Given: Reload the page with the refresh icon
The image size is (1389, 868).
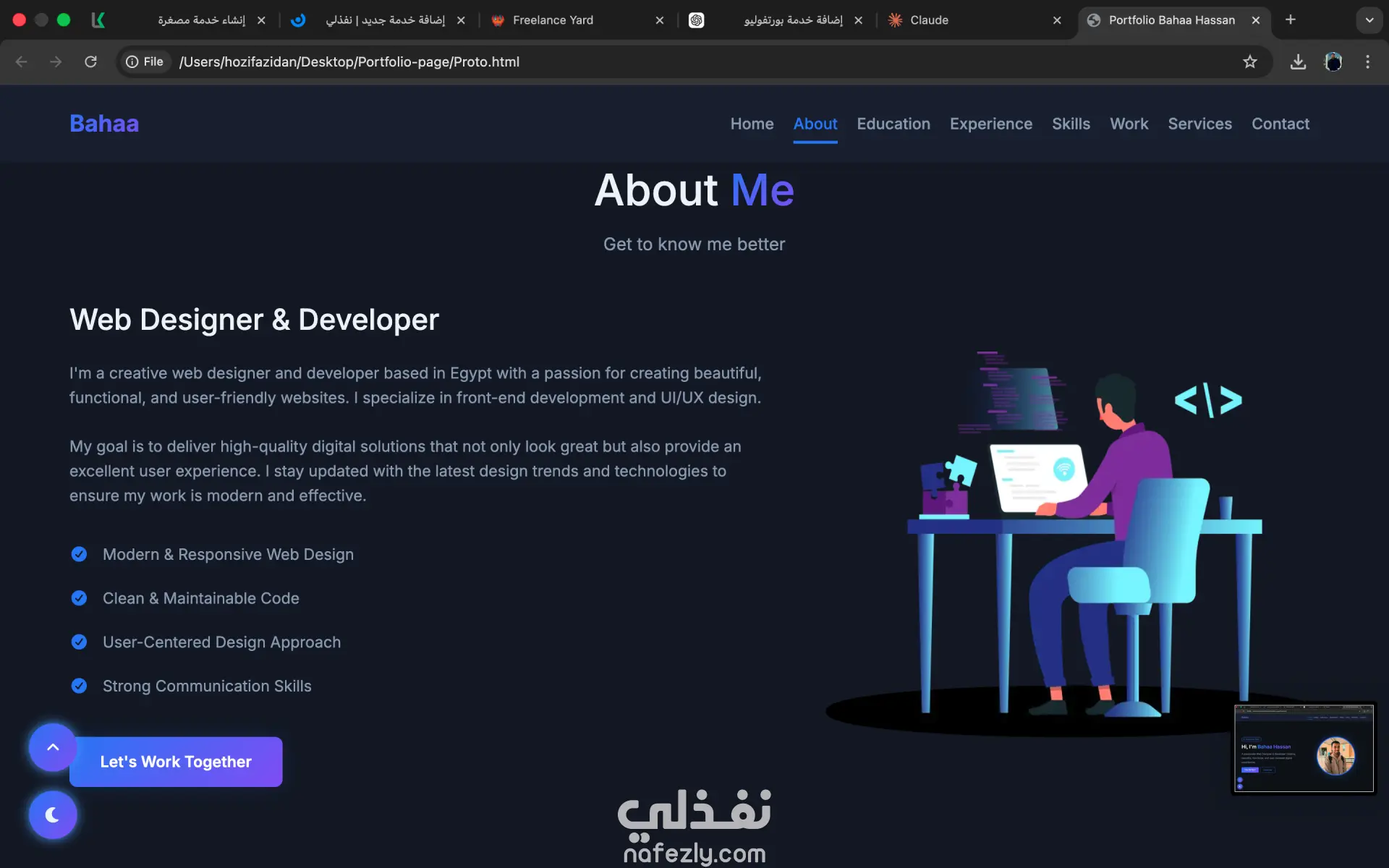Looking at the screenshot, I should coord(90,62).
